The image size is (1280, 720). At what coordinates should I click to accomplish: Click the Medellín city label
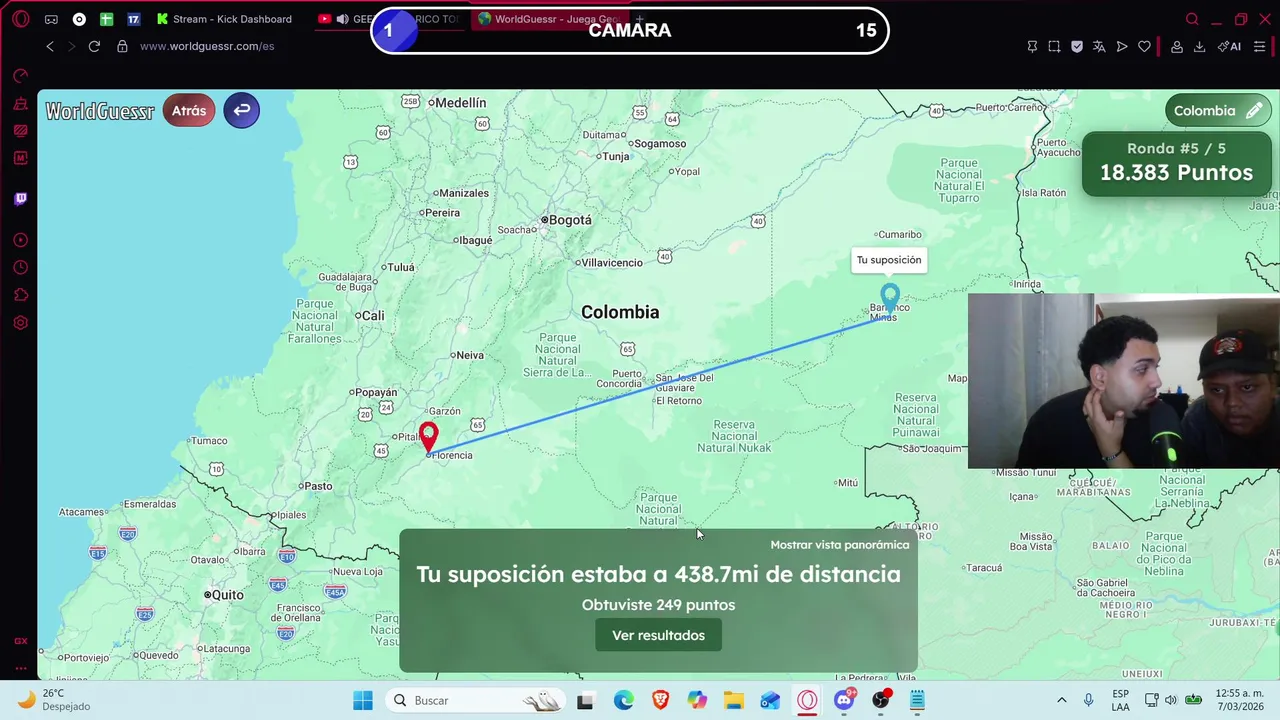pyautogui.click(x=460, y=103)
